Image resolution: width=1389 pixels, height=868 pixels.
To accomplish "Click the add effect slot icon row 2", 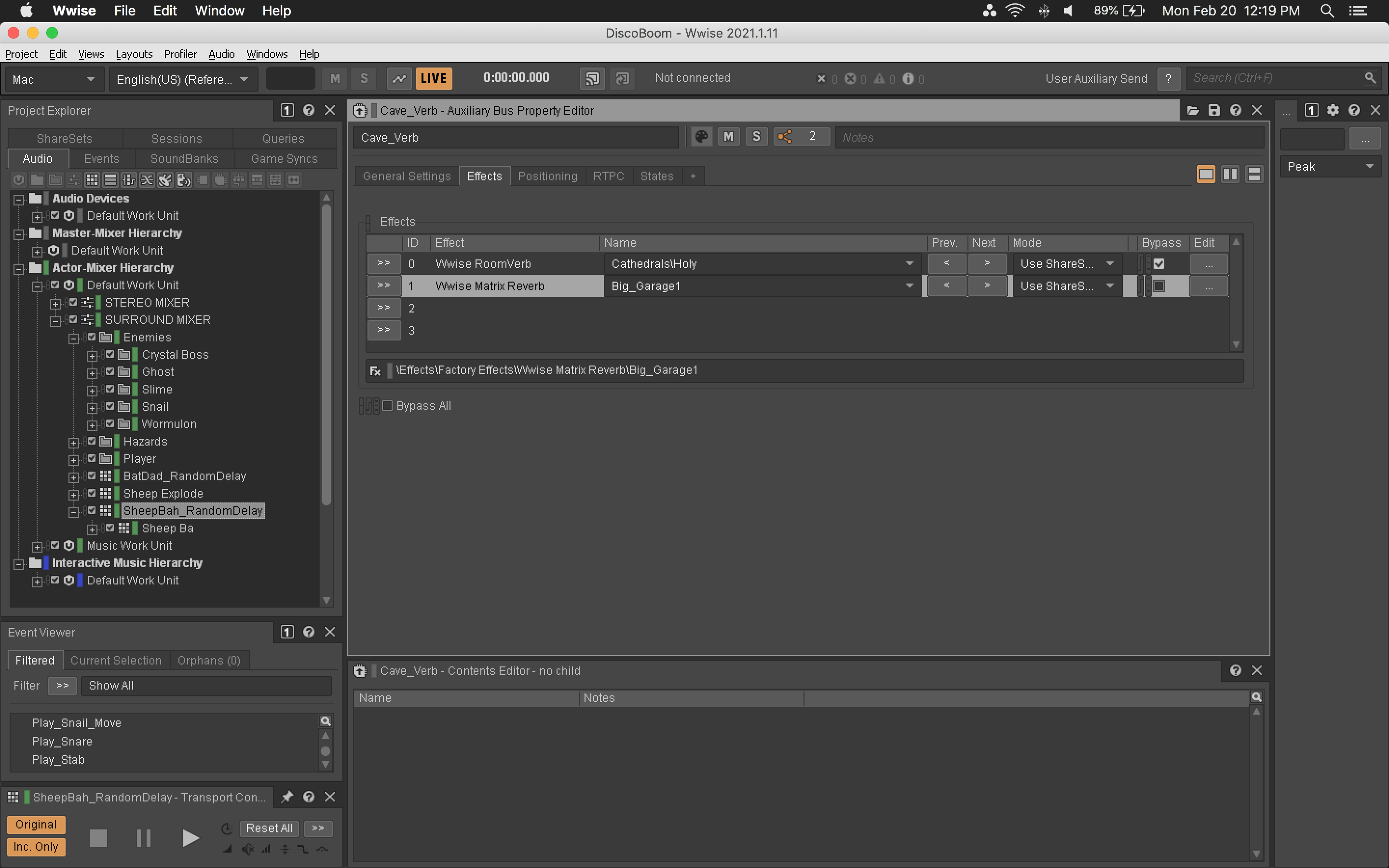I will (x=385, y=308).
